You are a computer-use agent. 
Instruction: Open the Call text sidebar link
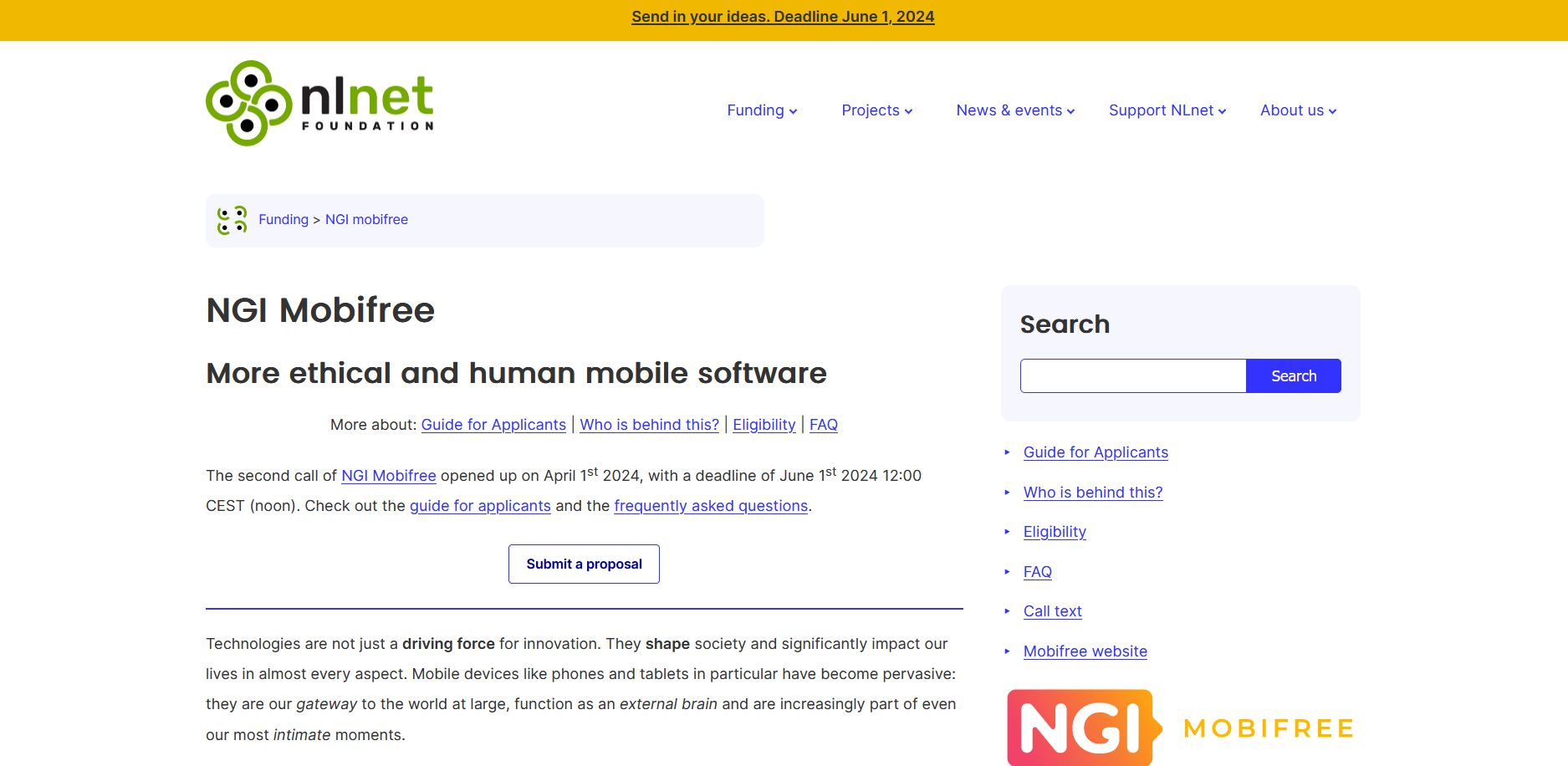tap(1053, 611)
